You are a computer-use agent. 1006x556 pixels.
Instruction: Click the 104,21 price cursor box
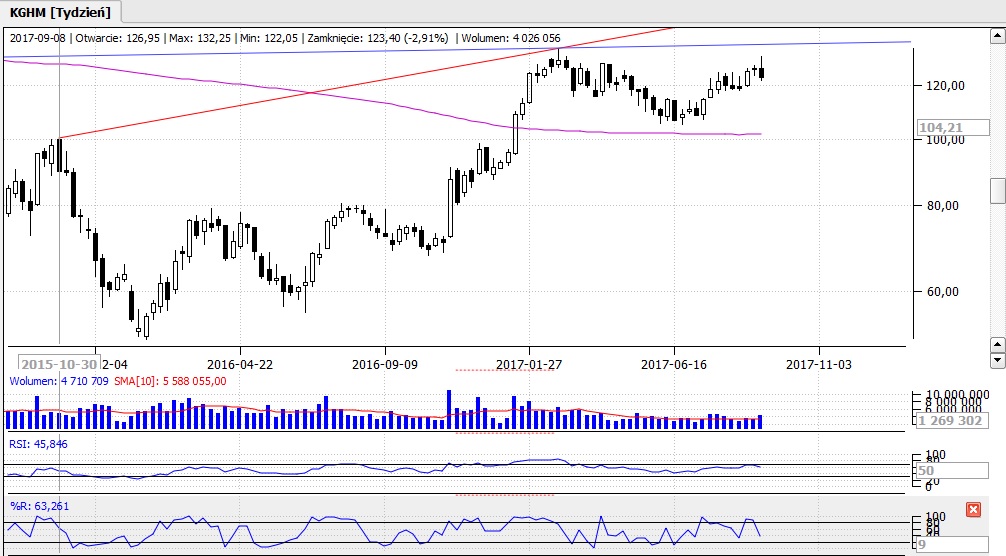[942, 128]
